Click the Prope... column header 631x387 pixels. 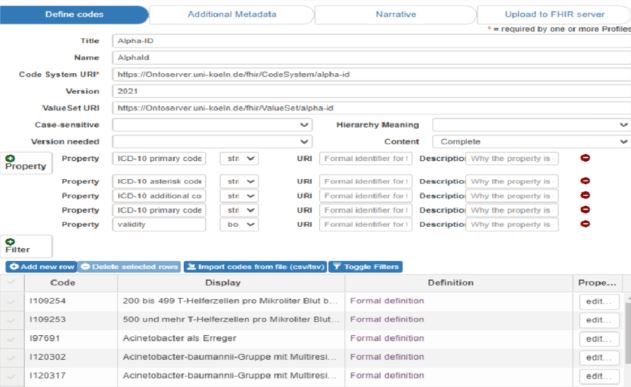[x=597, y=283]
